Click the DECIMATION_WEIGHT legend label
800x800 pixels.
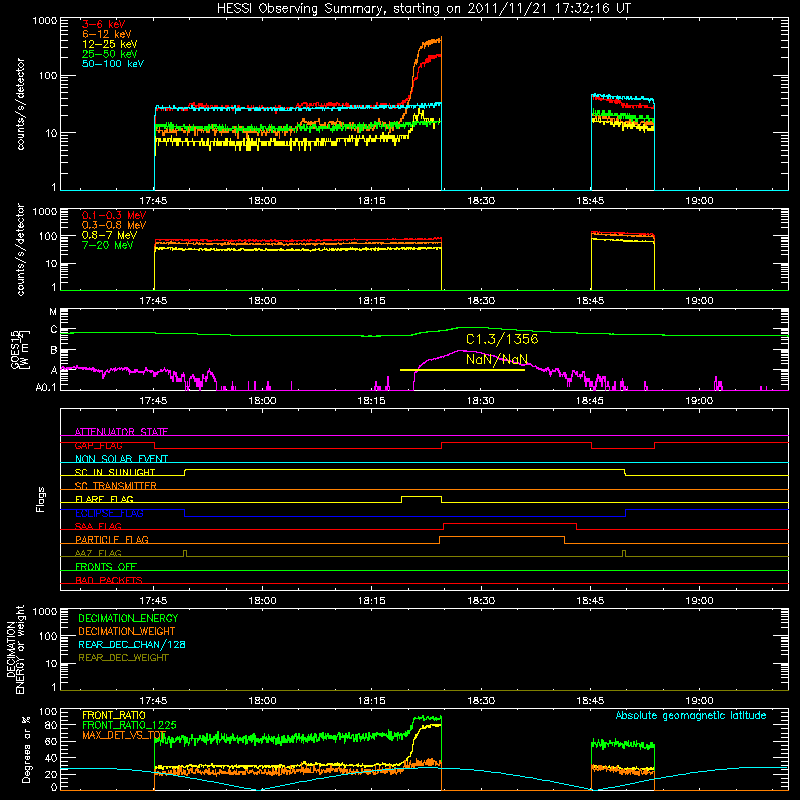click(127, 631)
